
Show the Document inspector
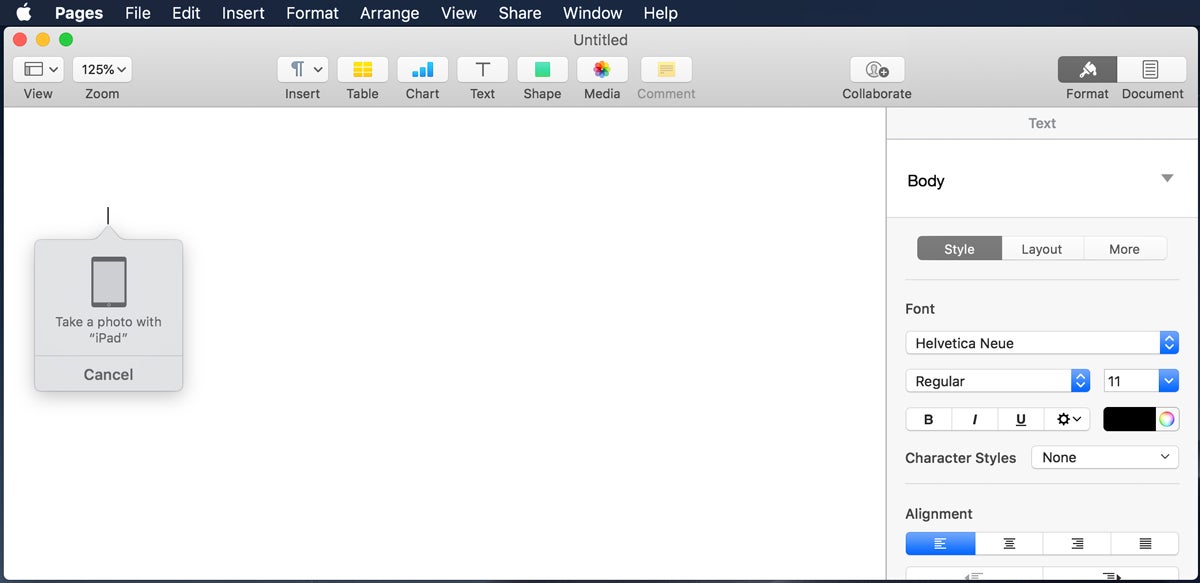point(1152,69)
